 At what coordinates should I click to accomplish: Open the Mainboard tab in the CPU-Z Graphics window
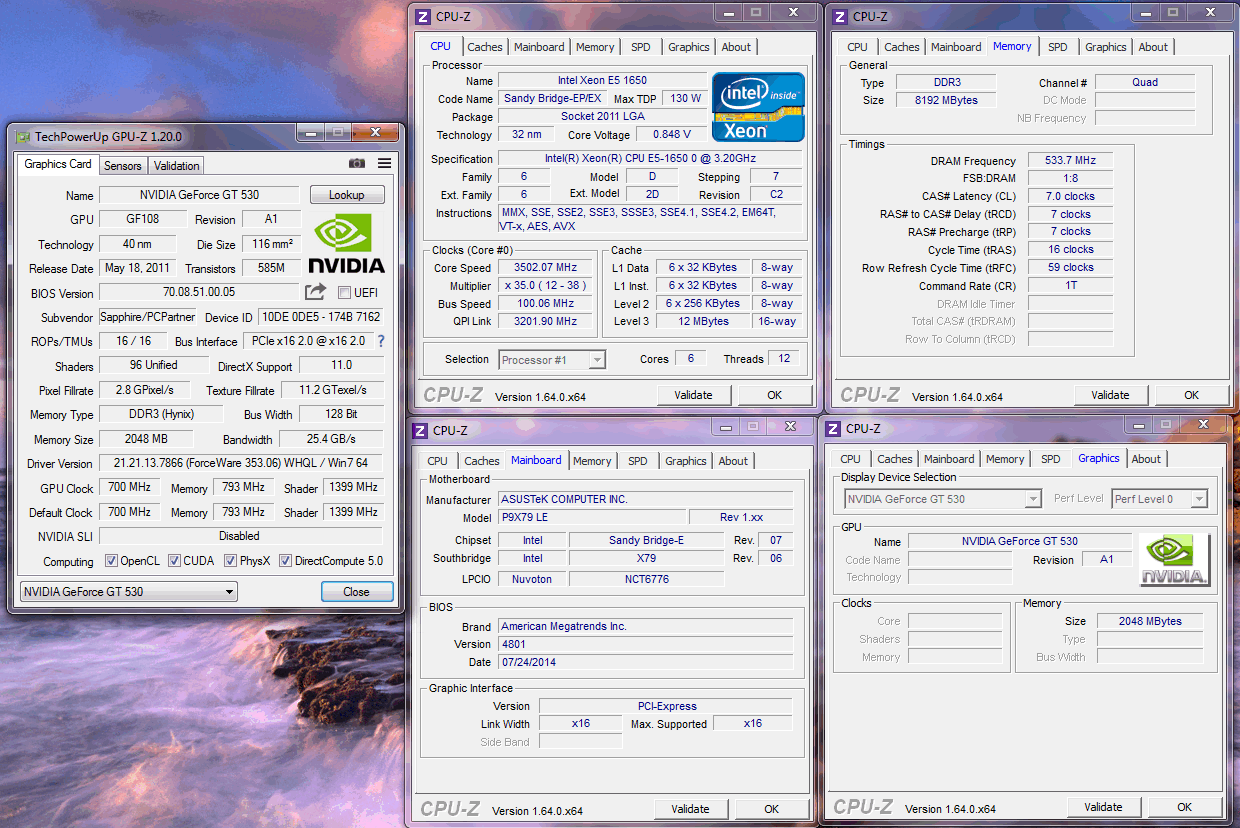tap(949, 459)
